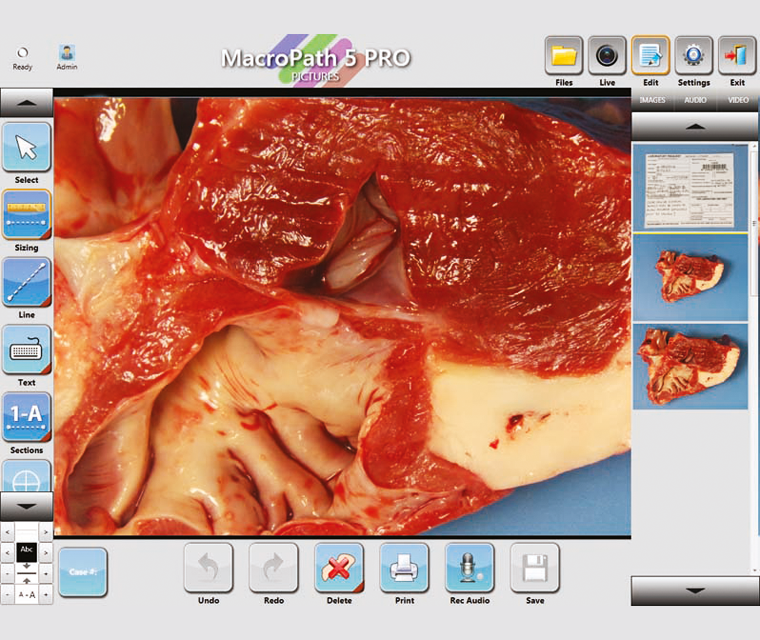
Task: Open Settings gear icon
Action: tap(693, 56)
